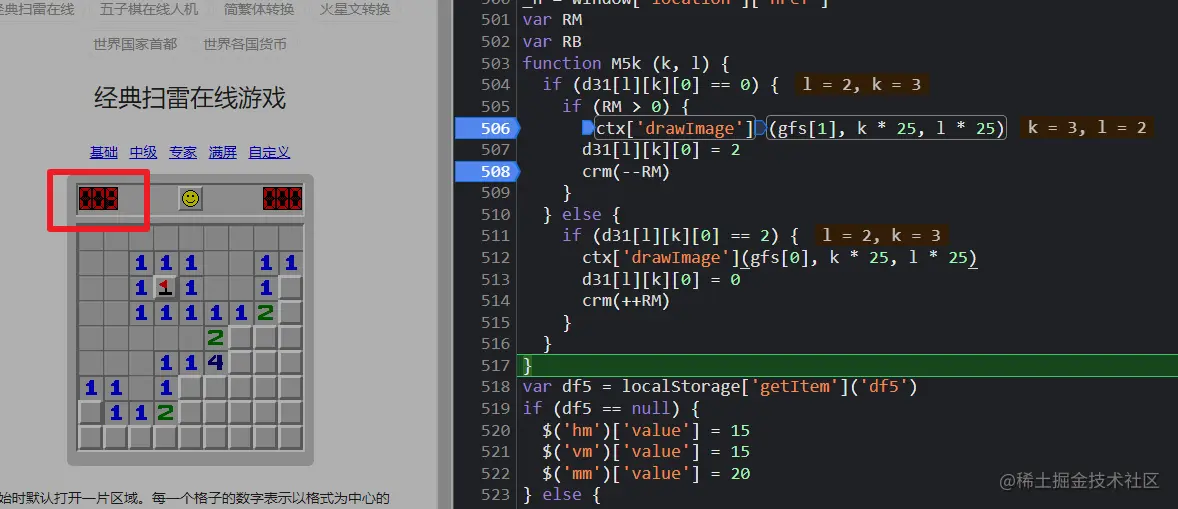Select the 中级 difficulty link
Image resolution: width=1178 pixels, height=509 pixels.
click(143, 152)
